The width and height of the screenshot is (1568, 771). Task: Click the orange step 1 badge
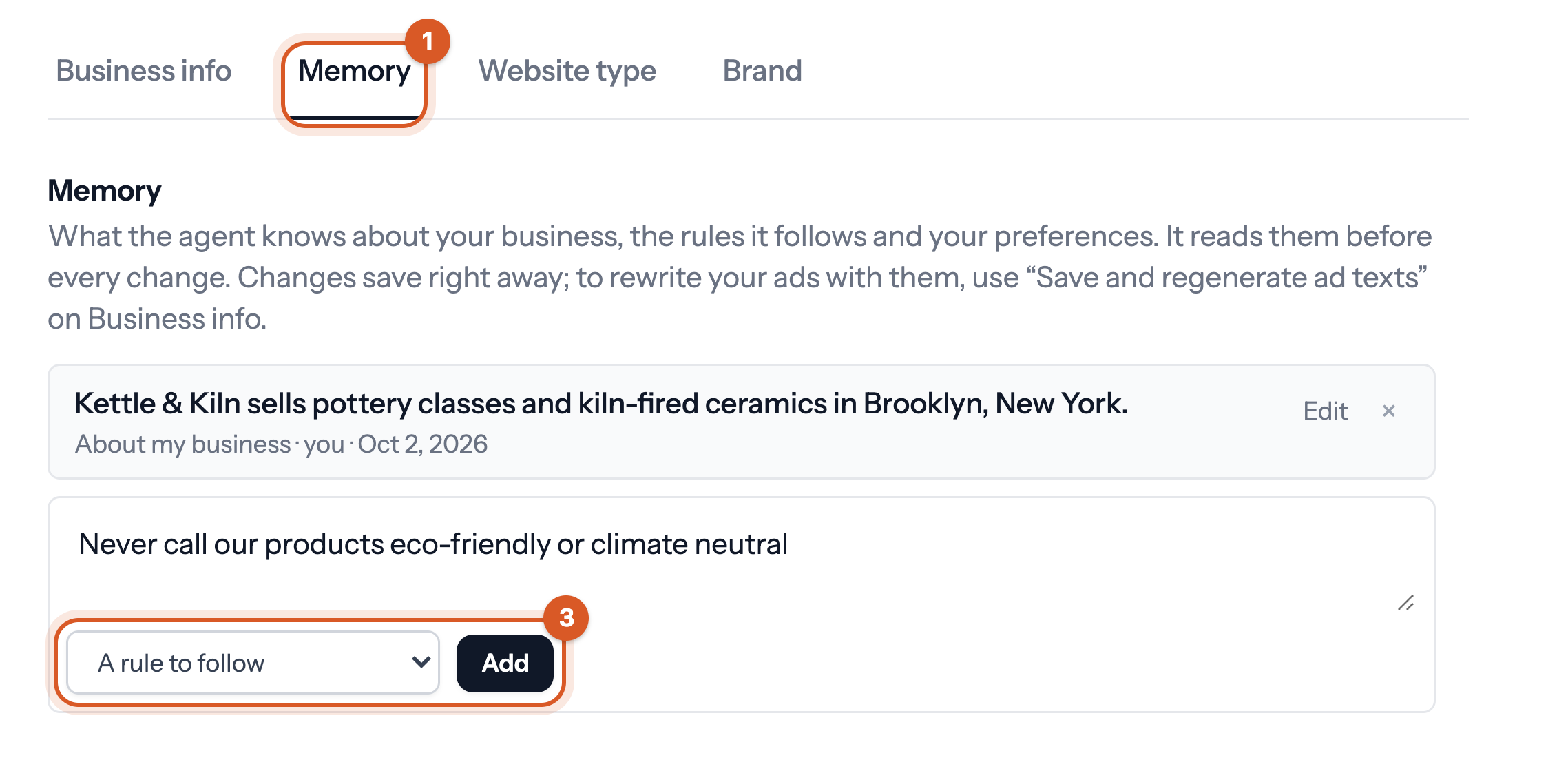click(x=428, y=41)
